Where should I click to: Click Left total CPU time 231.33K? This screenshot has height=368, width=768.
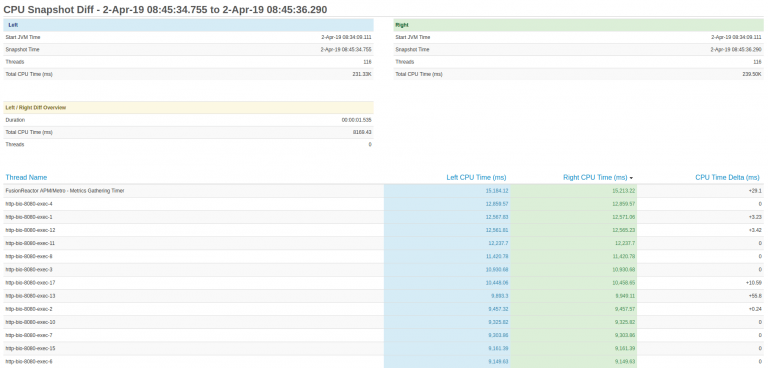point(362,74)
